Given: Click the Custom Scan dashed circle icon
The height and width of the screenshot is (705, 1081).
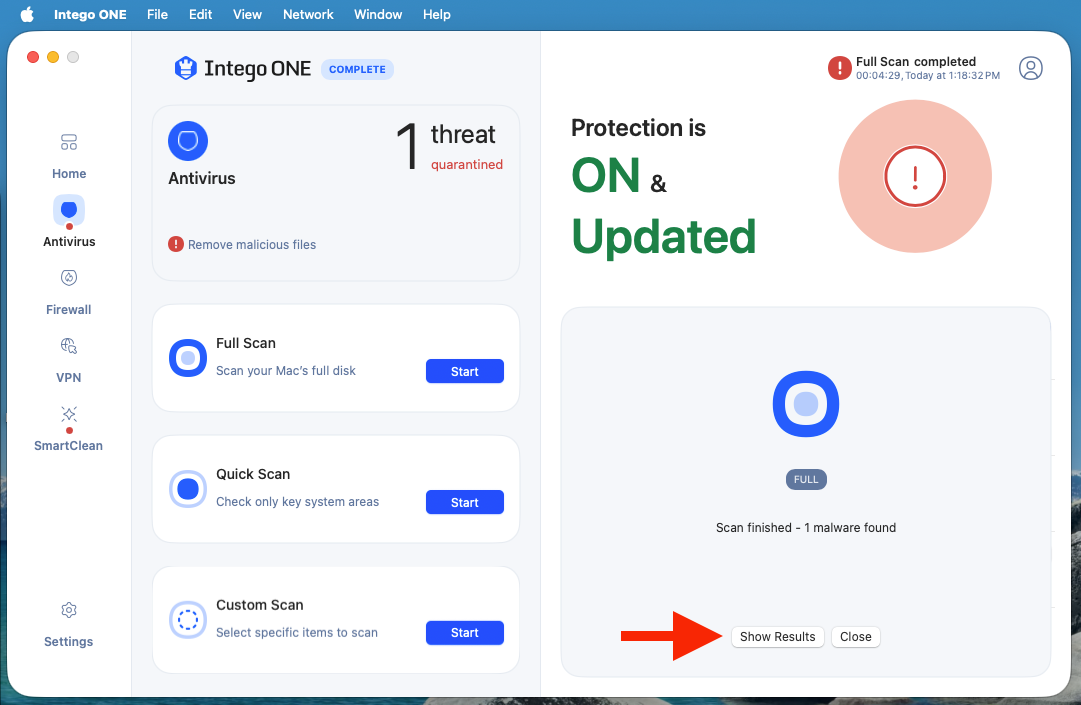Looking at the screenshot, I should 188,620.
